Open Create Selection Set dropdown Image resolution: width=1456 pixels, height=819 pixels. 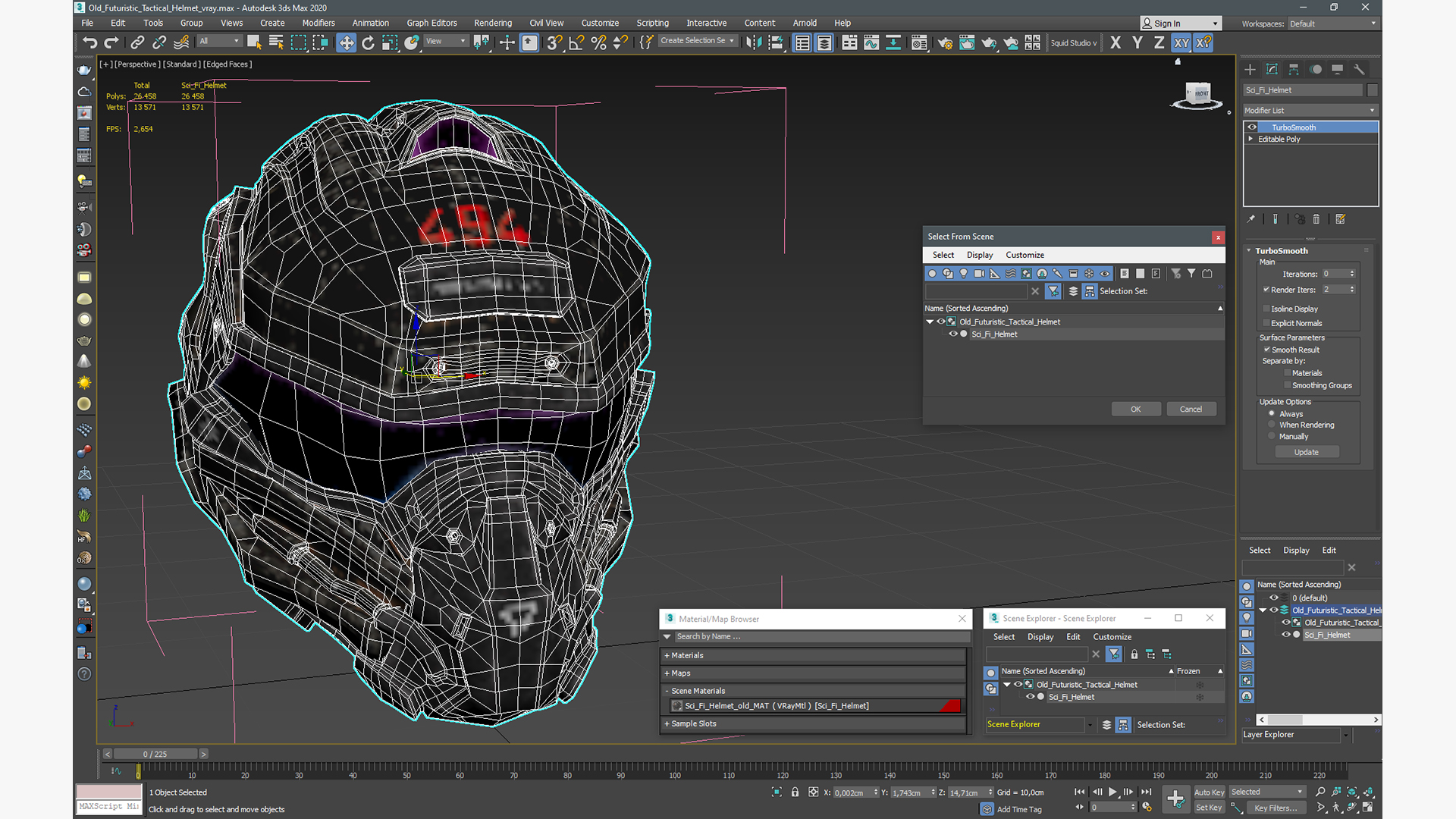click(x=697, y=41)
